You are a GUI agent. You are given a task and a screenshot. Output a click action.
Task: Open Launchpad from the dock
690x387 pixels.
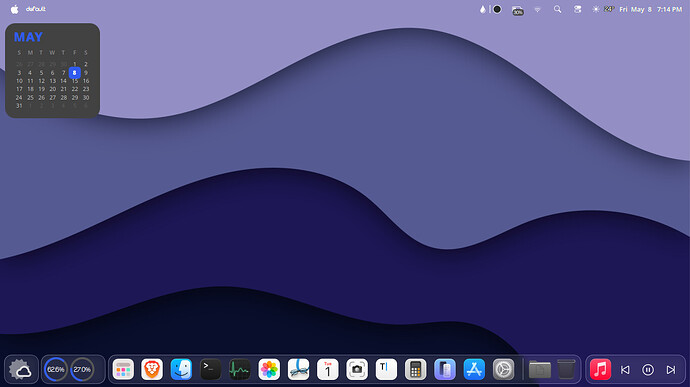coord(123,369)
